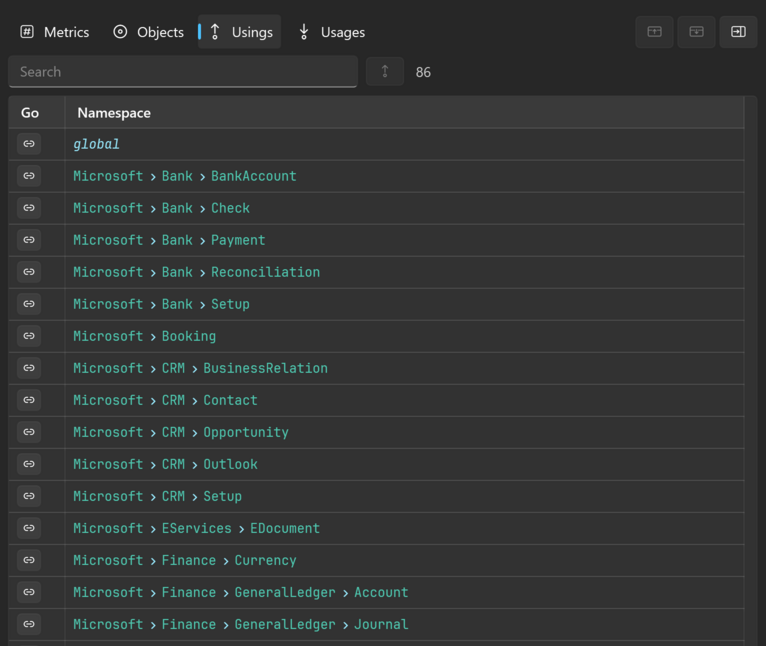Select Microsoft › Bank › Reconciliation namespace
Viewport: 766px width, 646px height.
(196, 272)
